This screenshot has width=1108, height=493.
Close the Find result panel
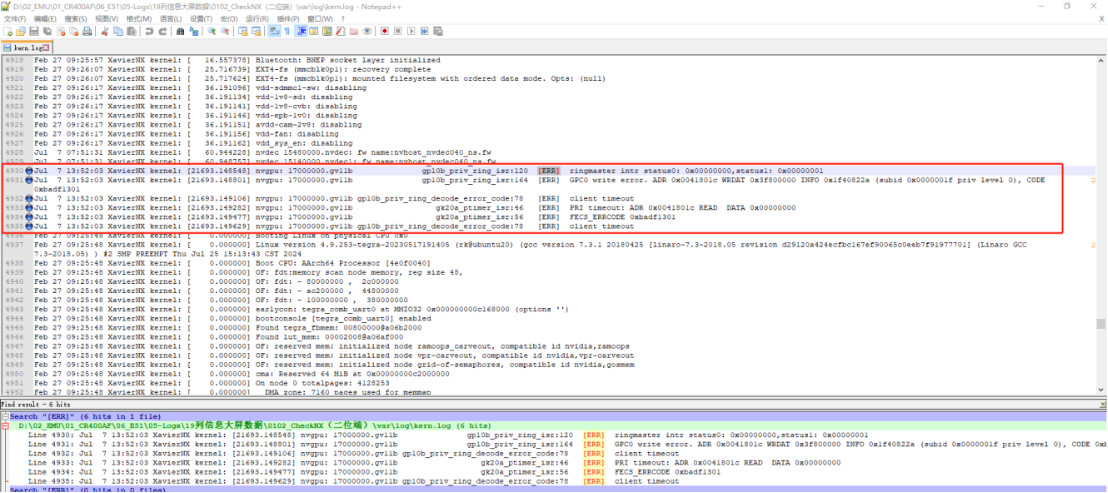coord(1103,404)
